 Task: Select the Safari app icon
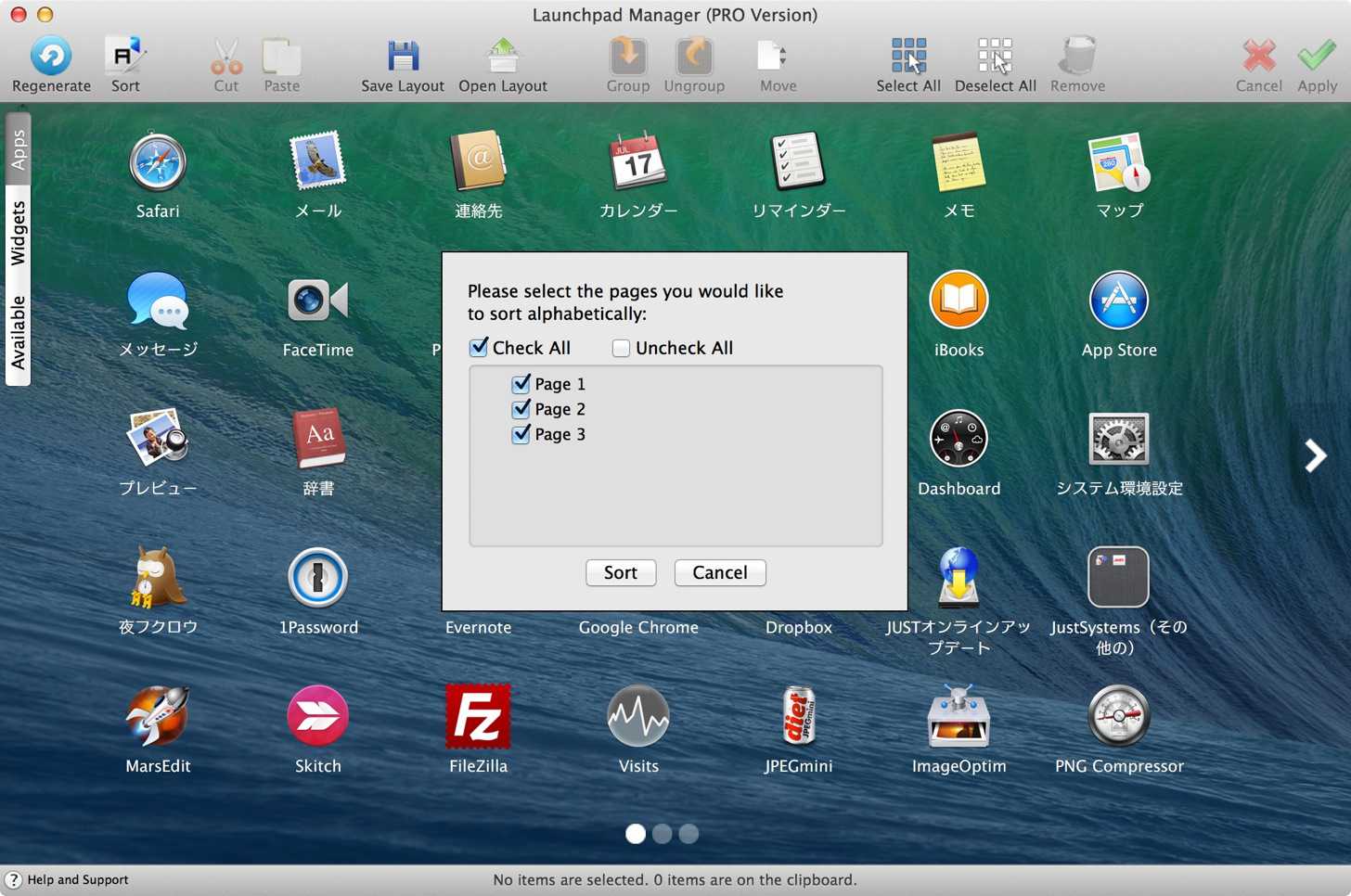158,162
